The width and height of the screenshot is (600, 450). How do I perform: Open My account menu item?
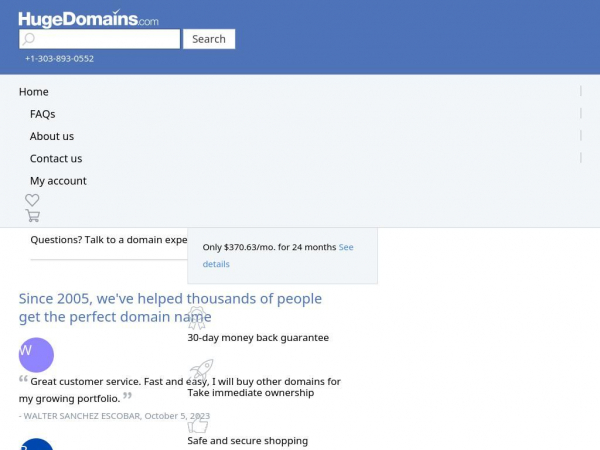point(58,181)
